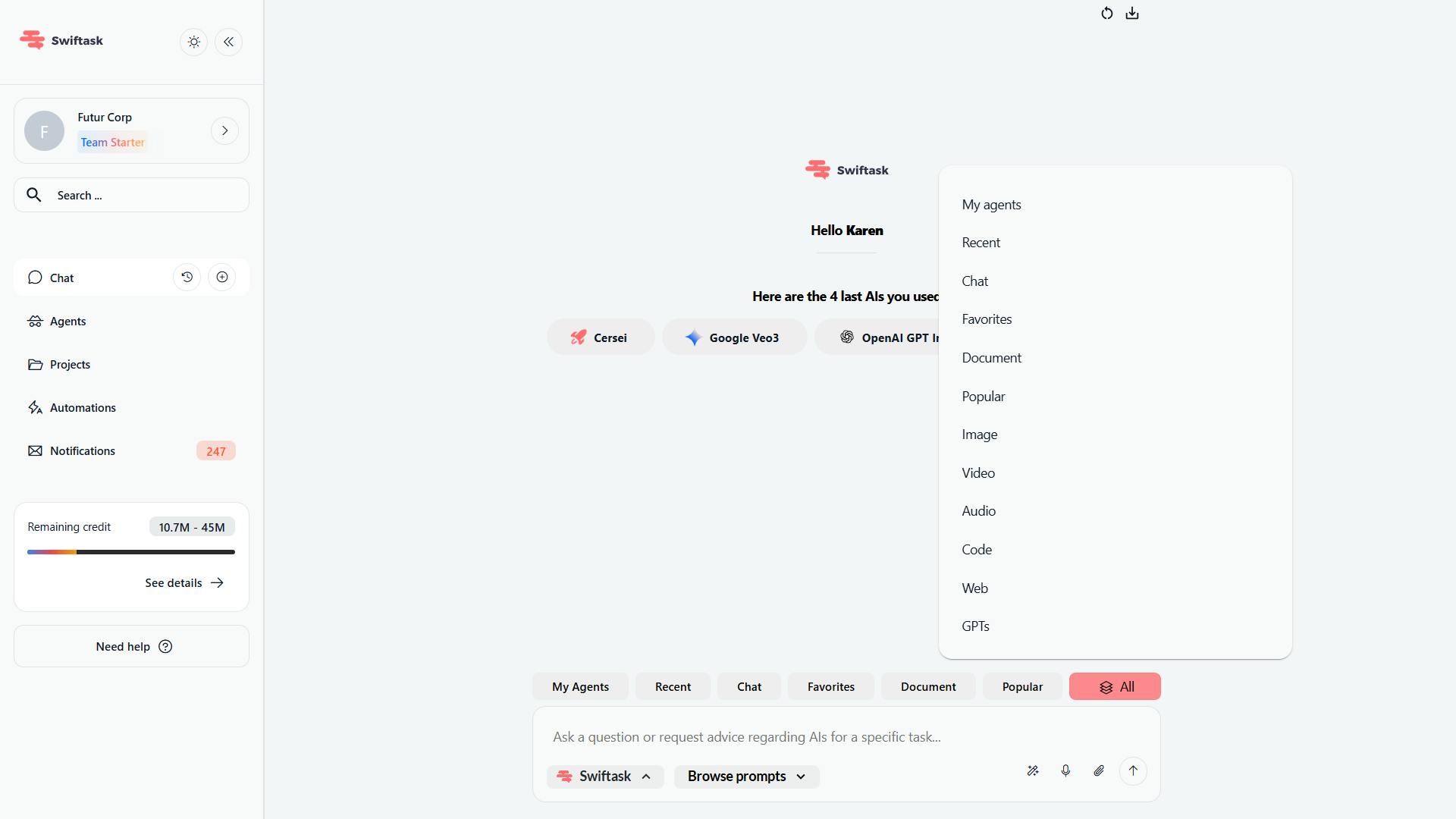Viewport: 1456px width, 819px height.
Task: Open the Swiftask model selector dropdown
Action: click(x=604, y=777)
